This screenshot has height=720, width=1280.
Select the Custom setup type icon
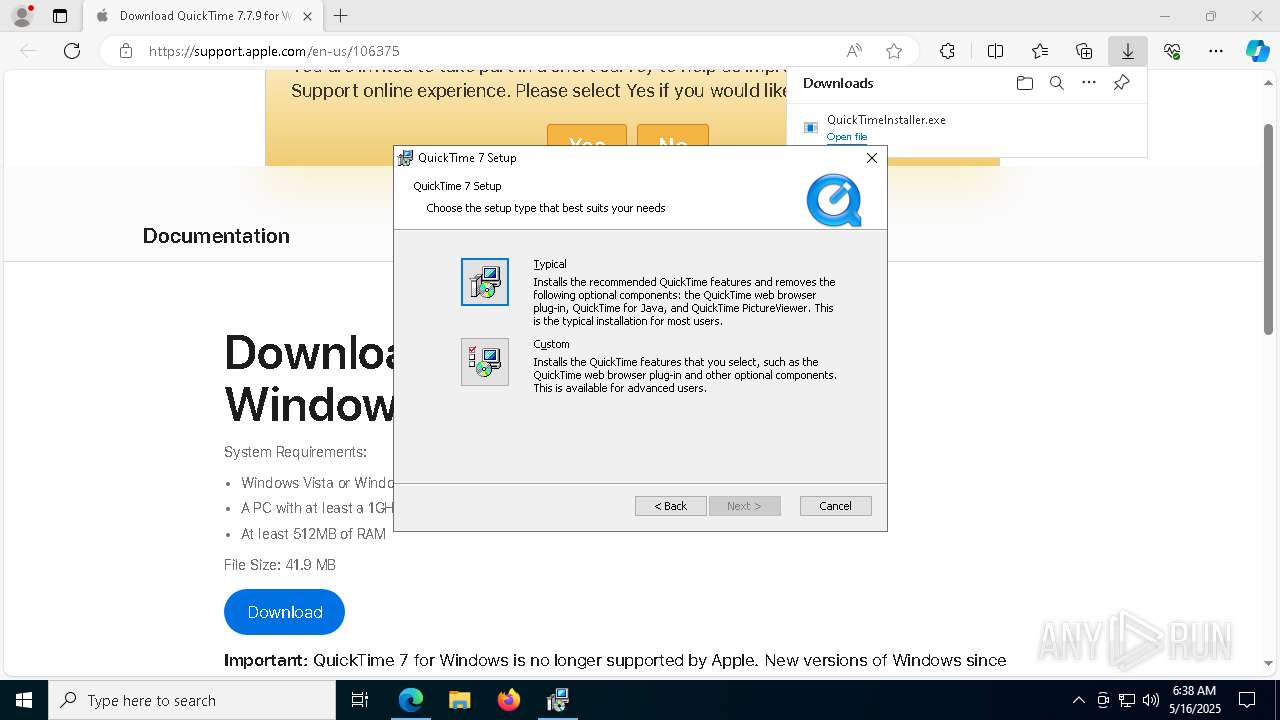point(485,362)
